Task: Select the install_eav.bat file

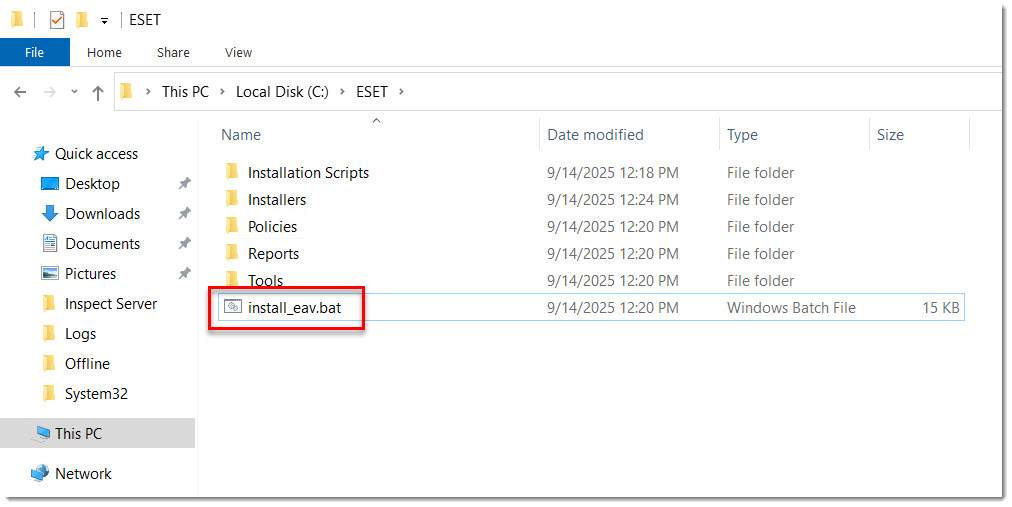Action: 294,308
